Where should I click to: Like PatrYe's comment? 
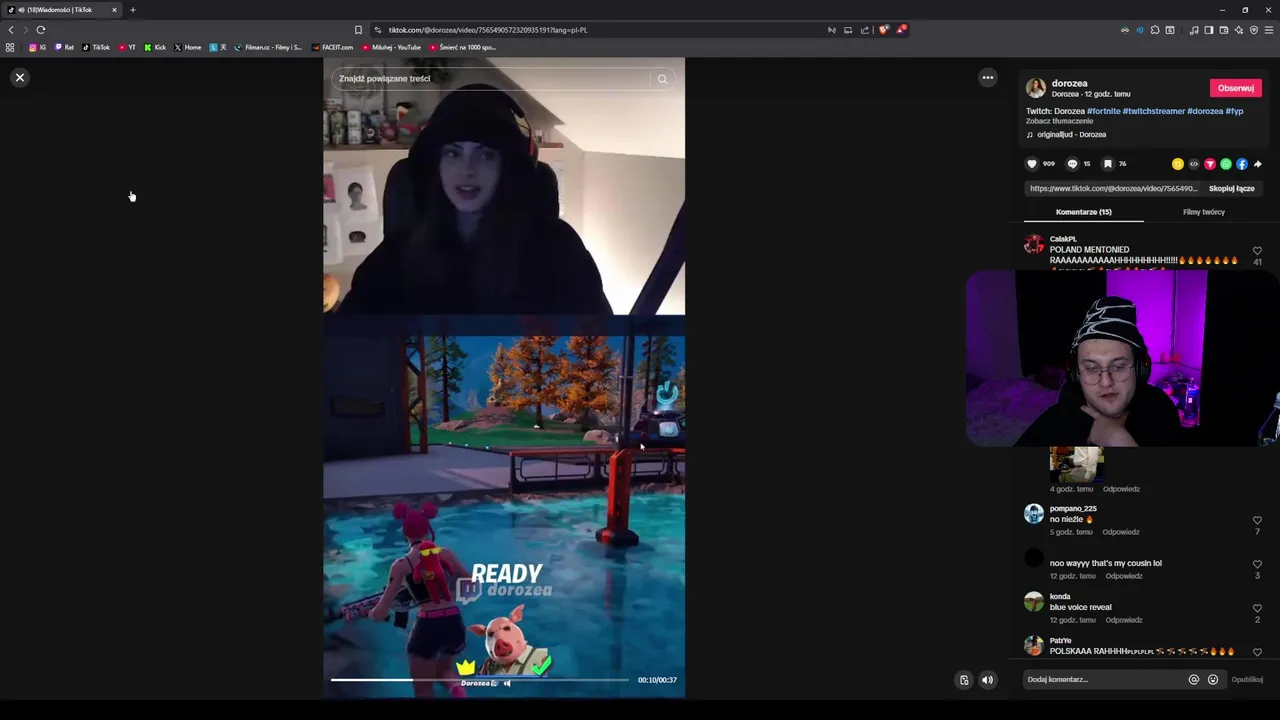[1257, 652]
